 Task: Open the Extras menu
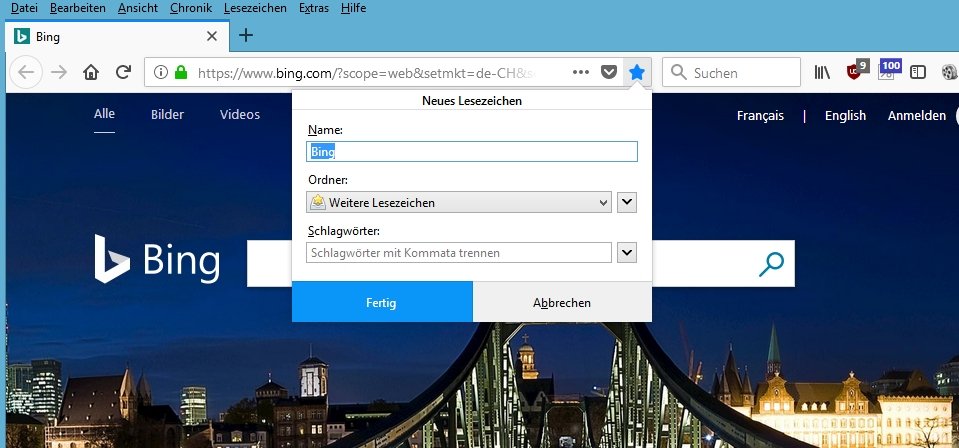point(314,8)
